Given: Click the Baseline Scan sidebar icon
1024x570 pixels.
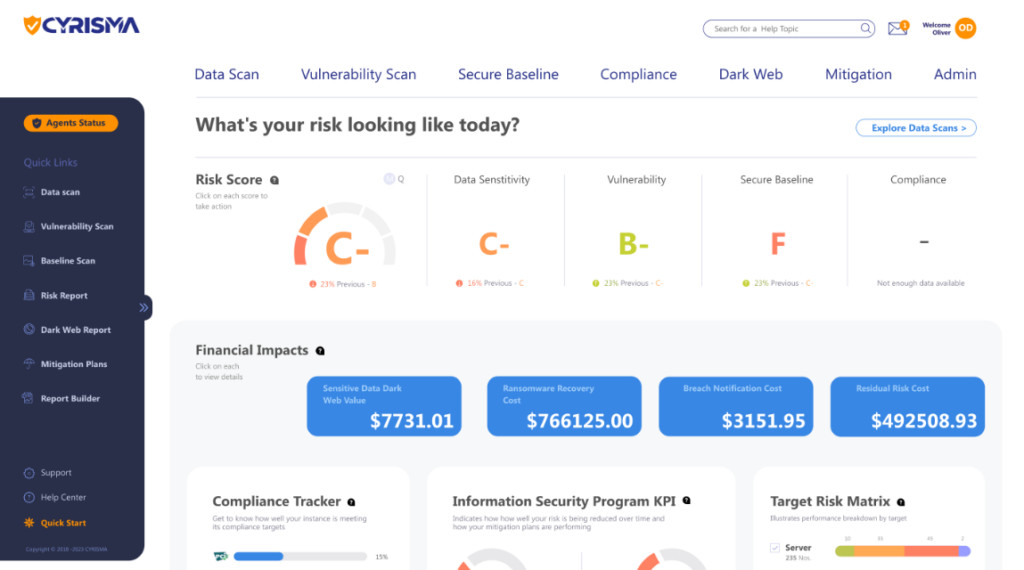Looking at the screenshot, I should pyautogui.click(x=29, y=261).
